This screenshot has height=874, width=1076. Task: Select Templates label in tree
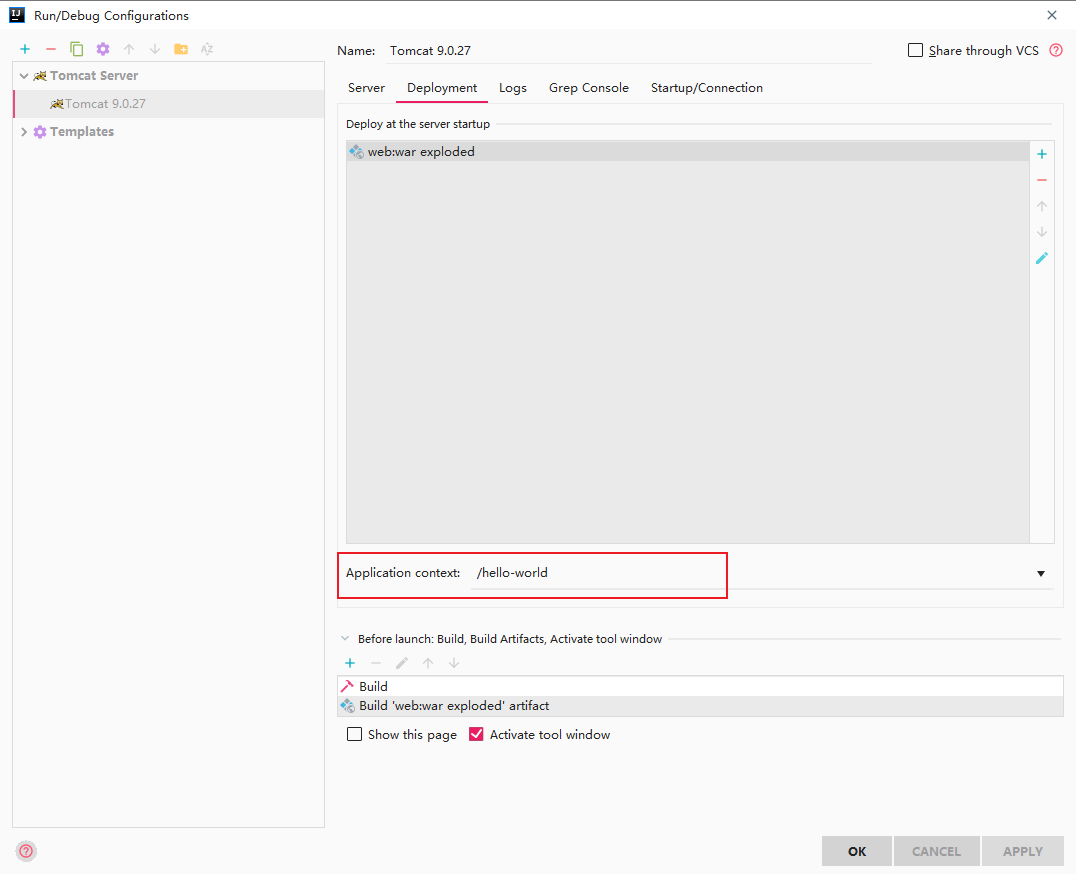coord(82,132)
